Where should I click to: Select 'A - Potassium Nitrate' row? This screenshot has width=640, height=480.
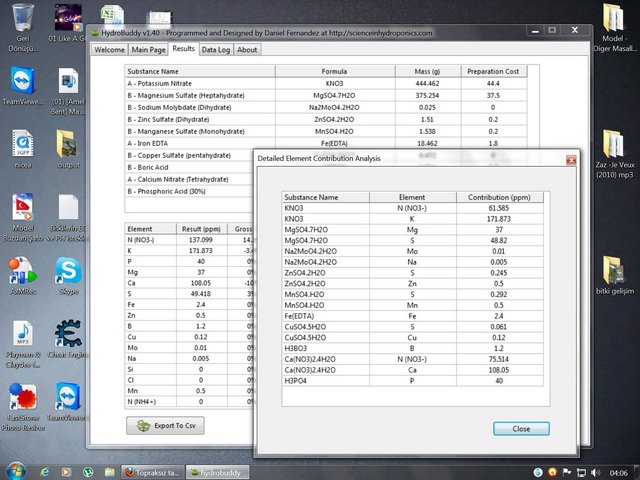326,83
